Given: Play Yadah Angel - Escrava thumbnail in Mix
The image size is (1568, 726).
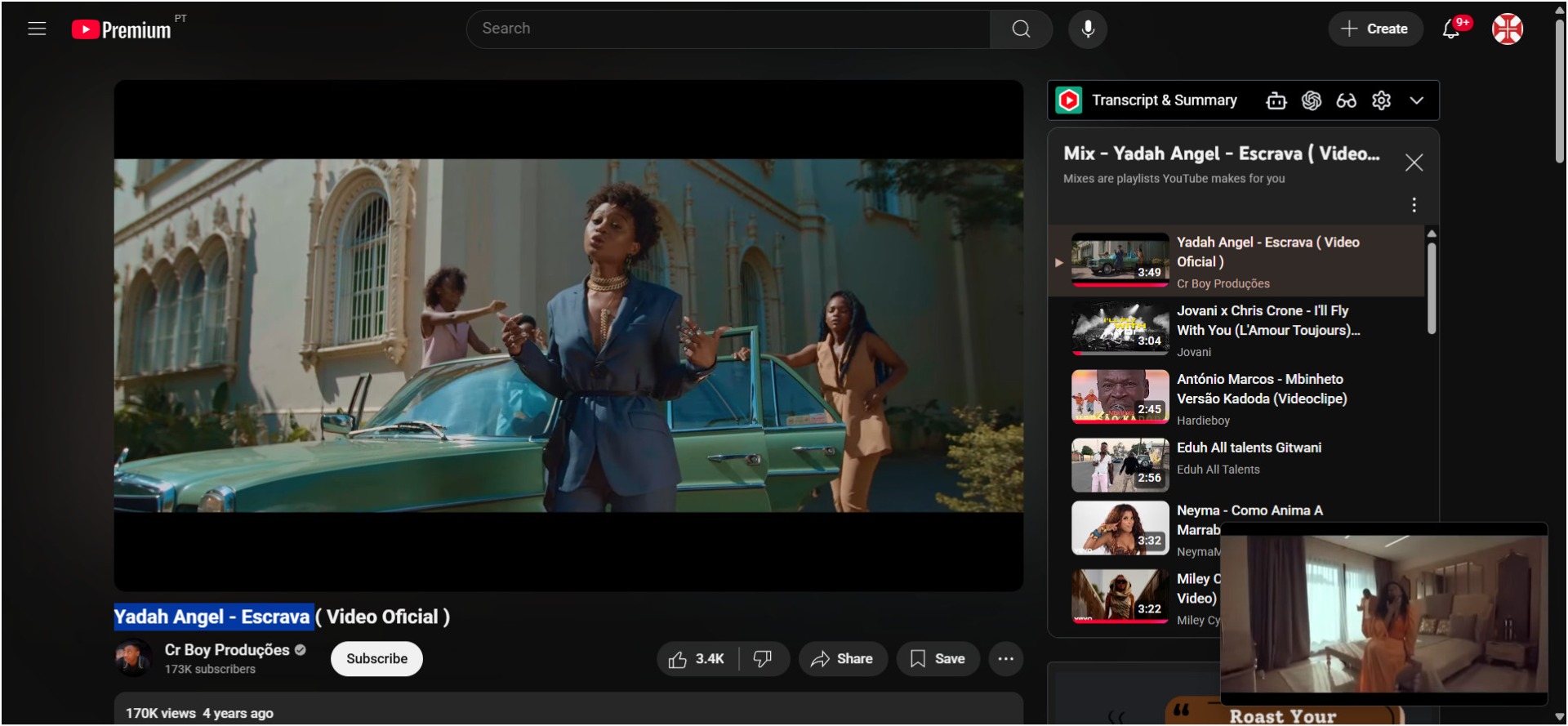Looking at the screenshot, I should point(1120,261).
